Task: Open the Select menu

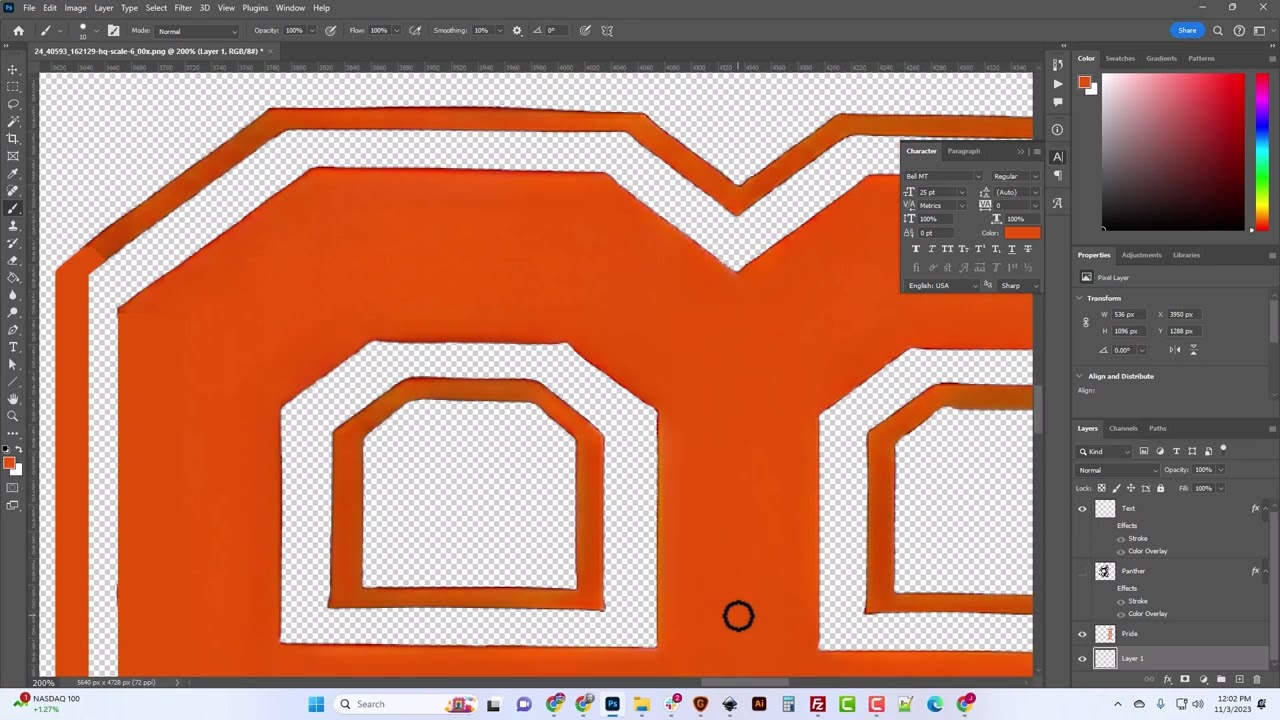Action: point(156,8)
